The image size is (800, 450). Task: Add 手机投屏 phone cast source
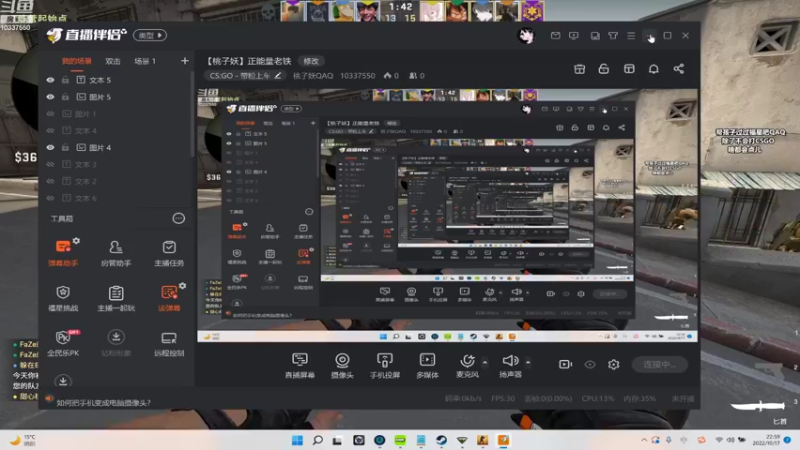tap(385, 365)
